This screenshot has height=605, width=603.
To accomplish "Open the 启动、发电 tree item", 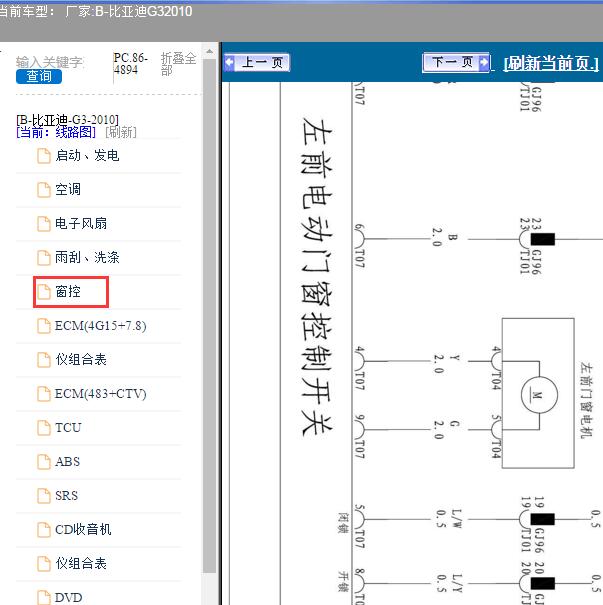I will click(x=87, y=155).
